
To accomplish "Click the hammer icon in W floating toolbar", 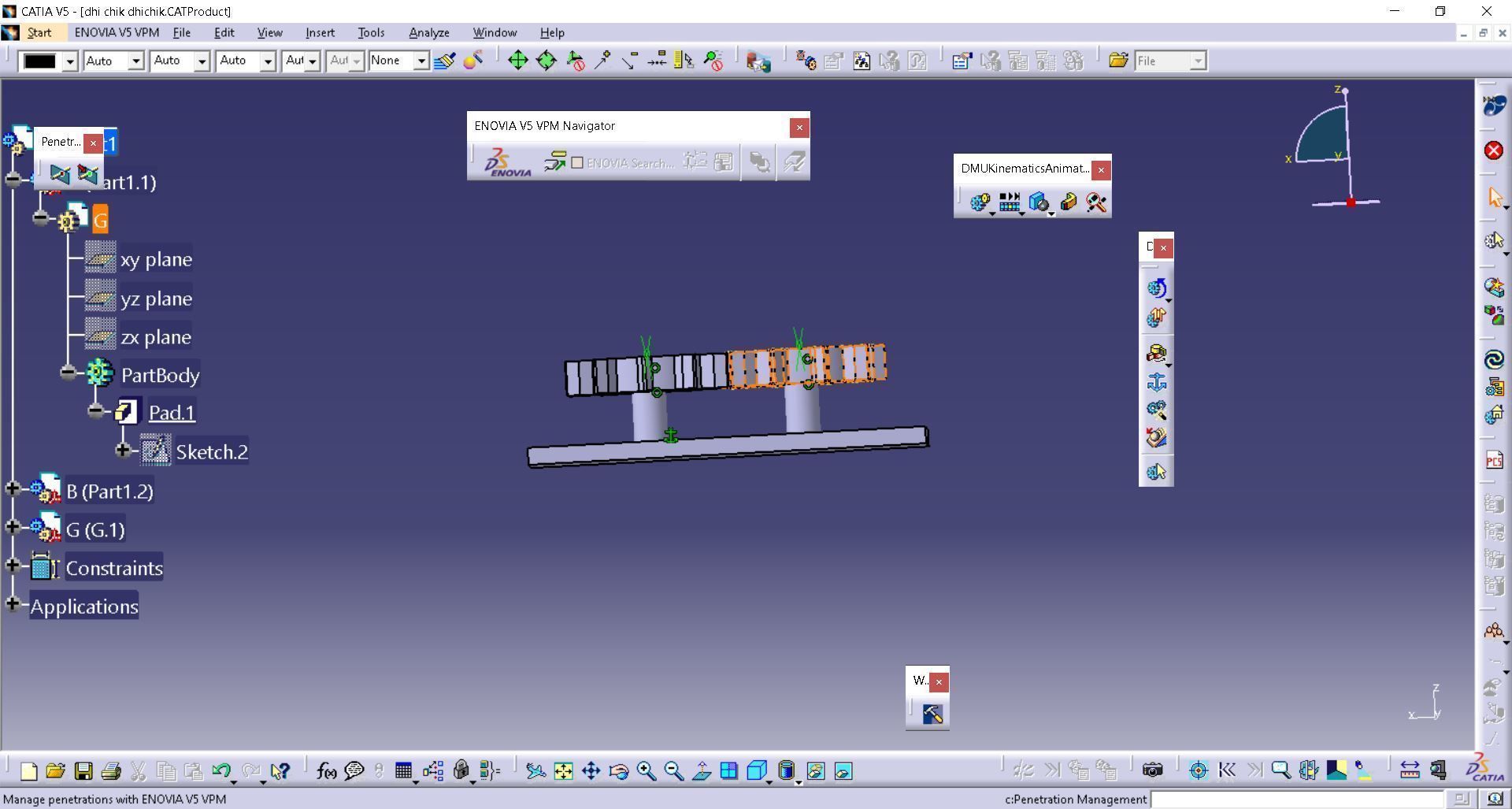I will pyautogui.click(x=932, y=714).
